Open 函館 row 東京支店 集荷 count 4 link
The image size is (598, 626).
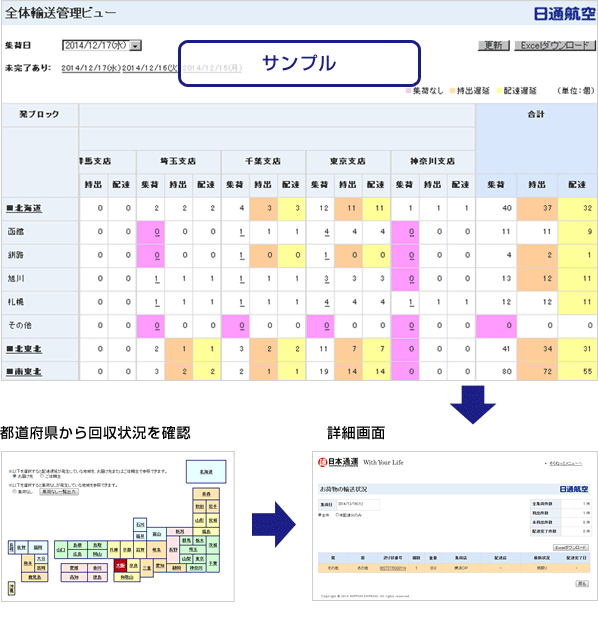(x=327, y=232)
